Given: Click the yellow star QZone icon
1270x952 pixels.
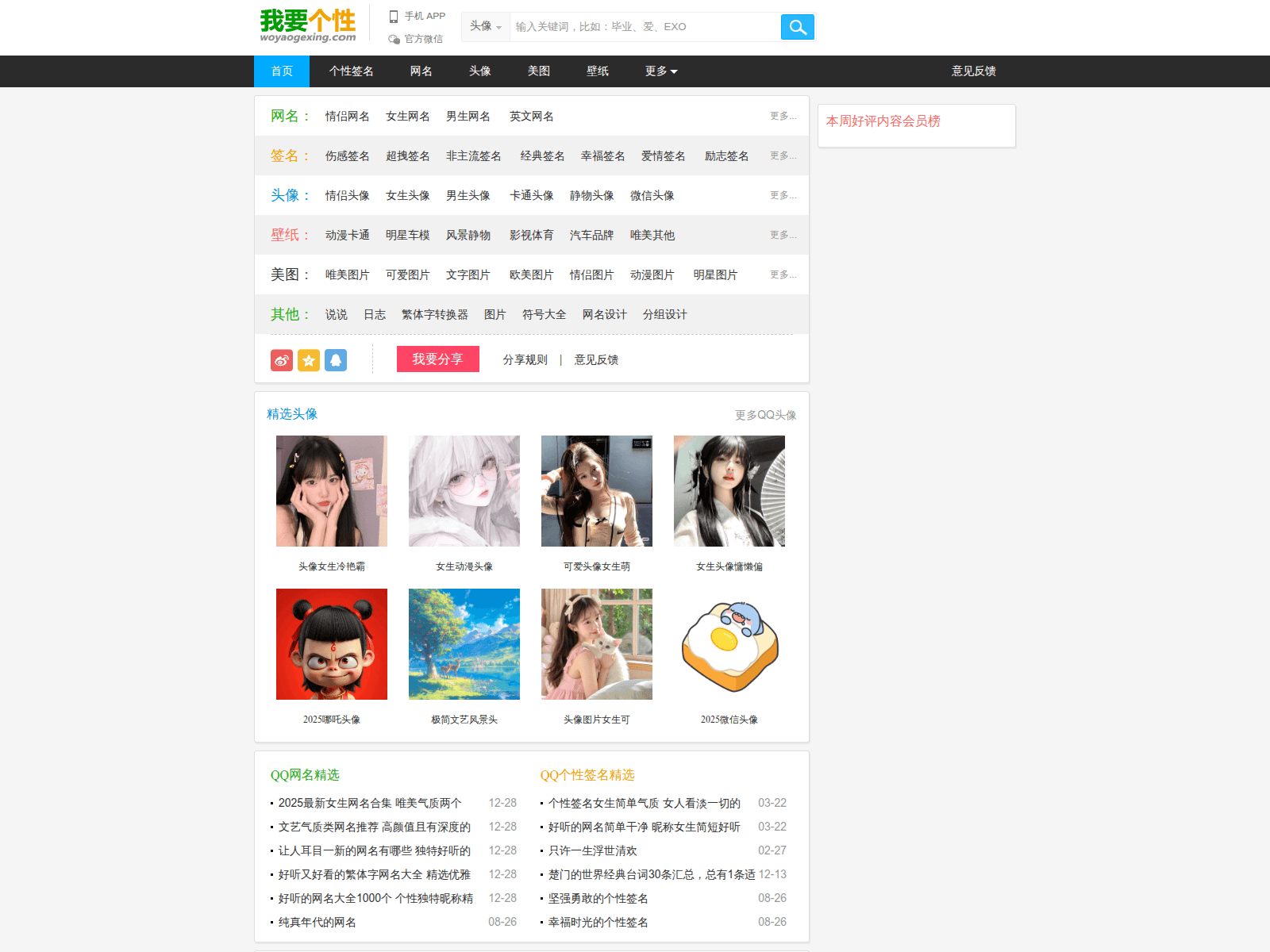Looking at the screenshot, I should (x=309, y=360).
